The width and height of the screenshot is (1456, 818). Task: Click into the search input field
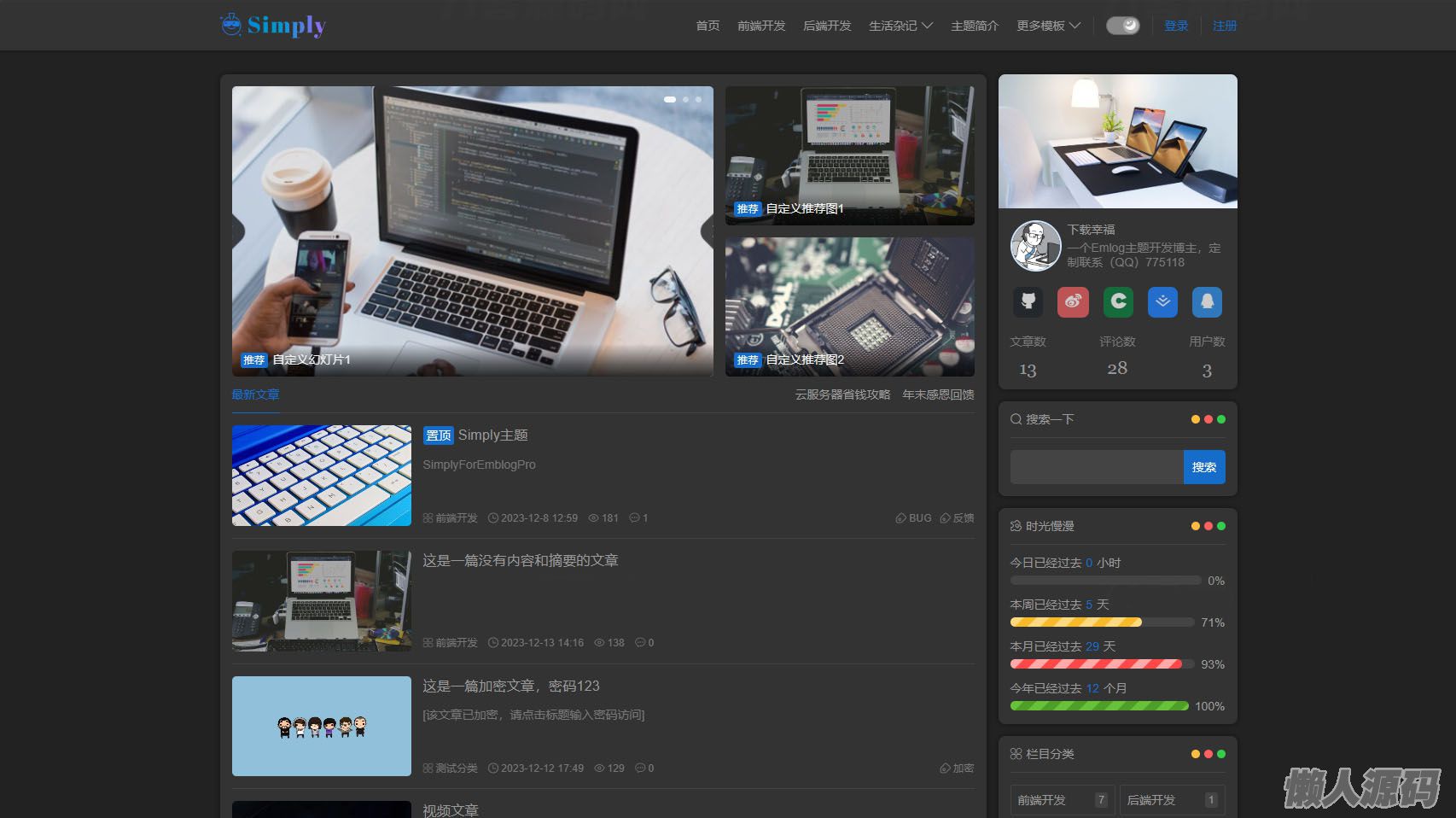[1097, 467]
